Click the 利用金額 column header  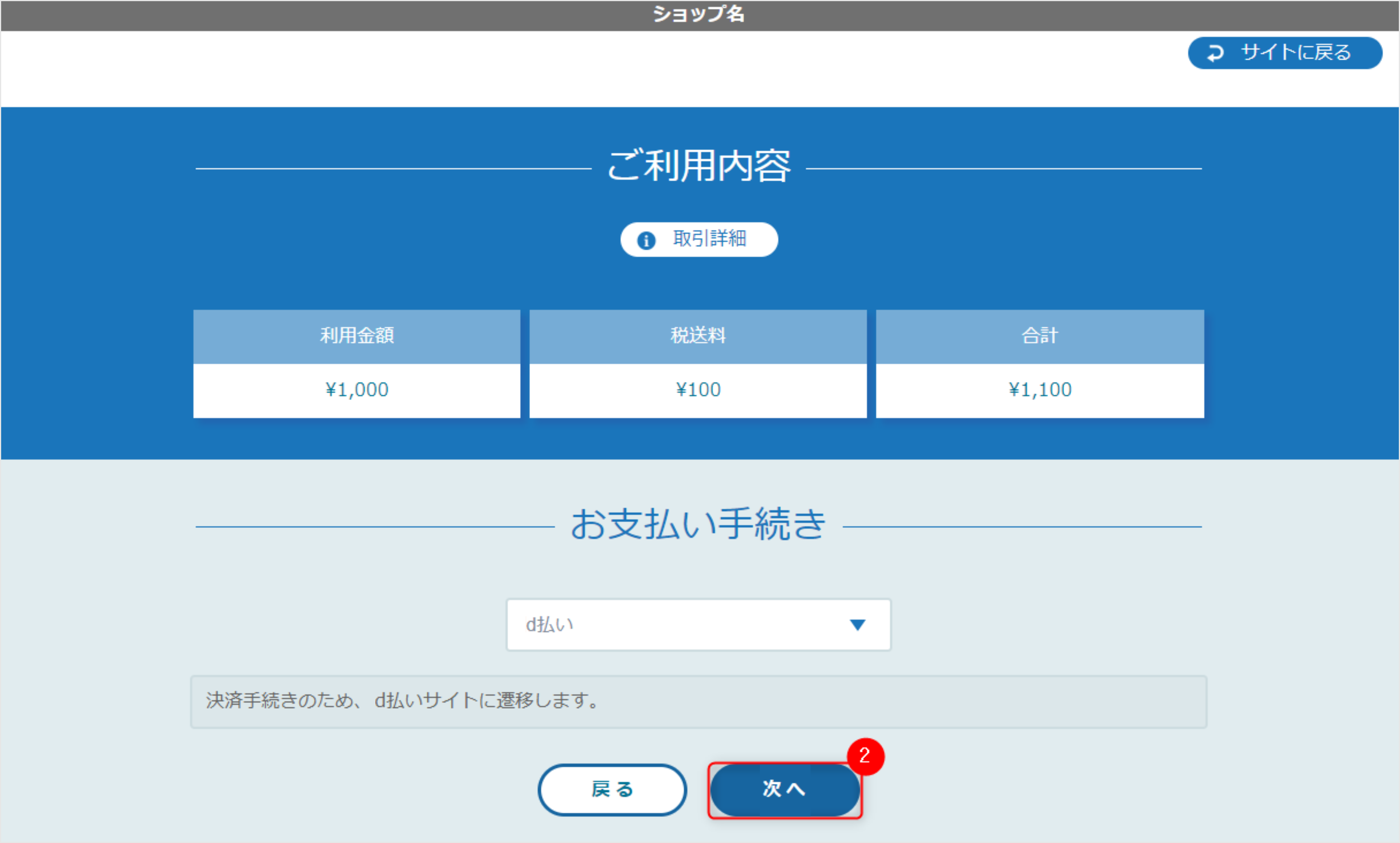[x=357, y=336]
